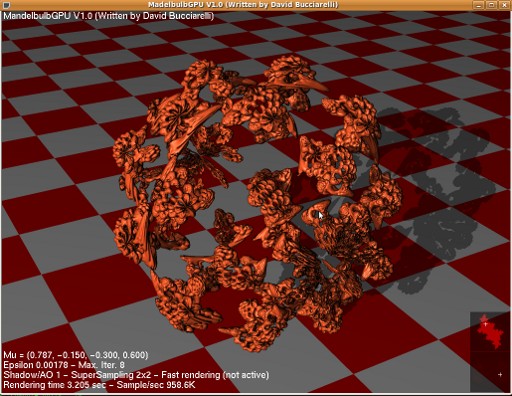Click the Sample/sec 958.6K readout
Screen dimensions: 512x396
pyautogui.click(x=156, y=385)
